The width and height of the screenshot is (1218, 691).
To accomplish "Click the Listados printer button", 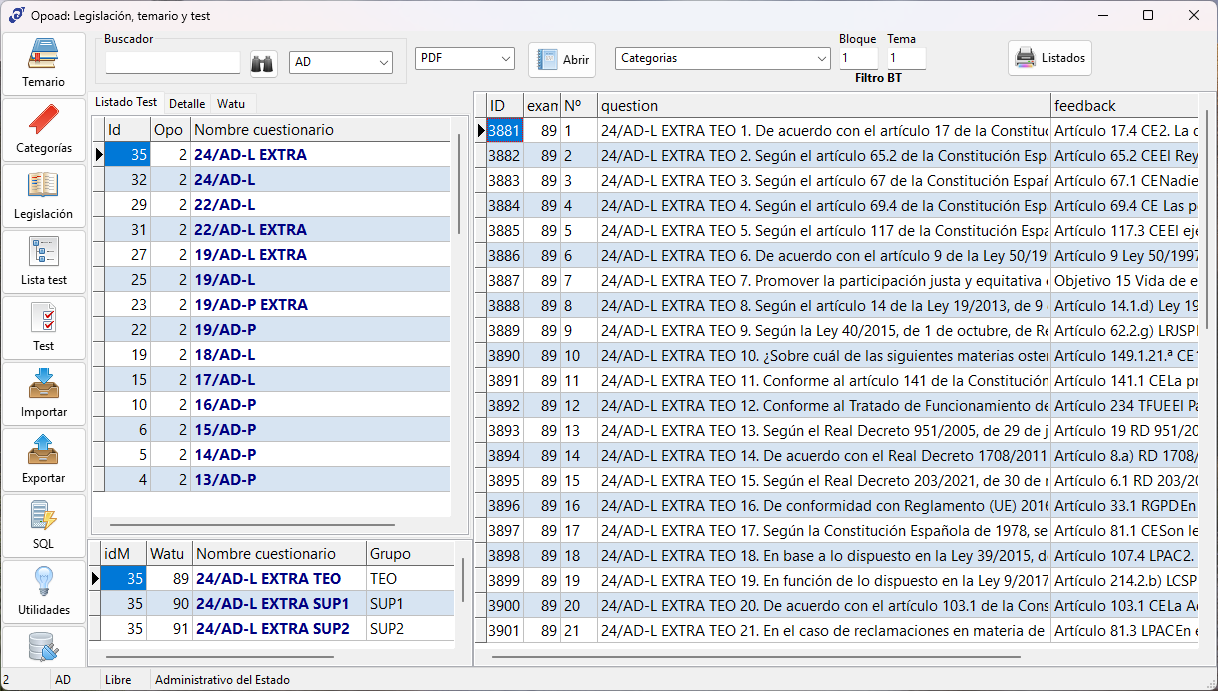I will 1049,58.
